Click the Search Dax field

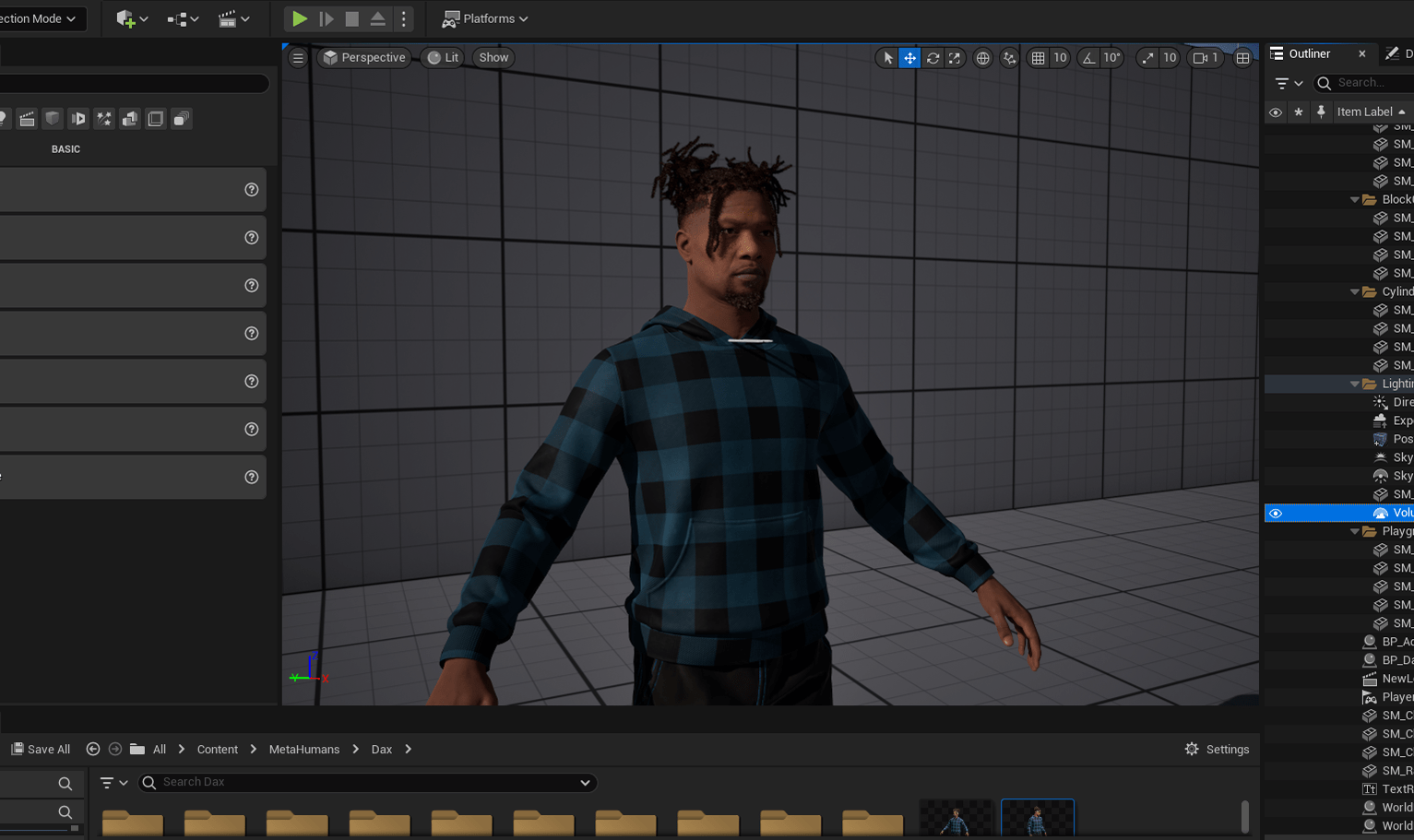point(367,783)
